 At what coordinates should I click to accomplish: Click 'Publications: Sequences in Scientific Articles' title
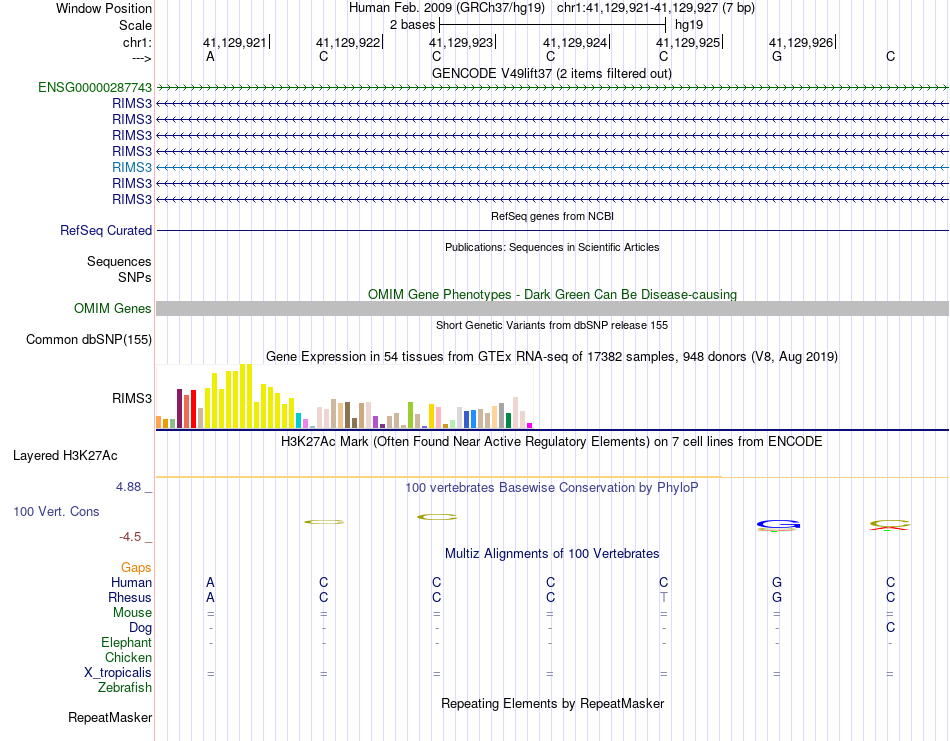(552, 247)
